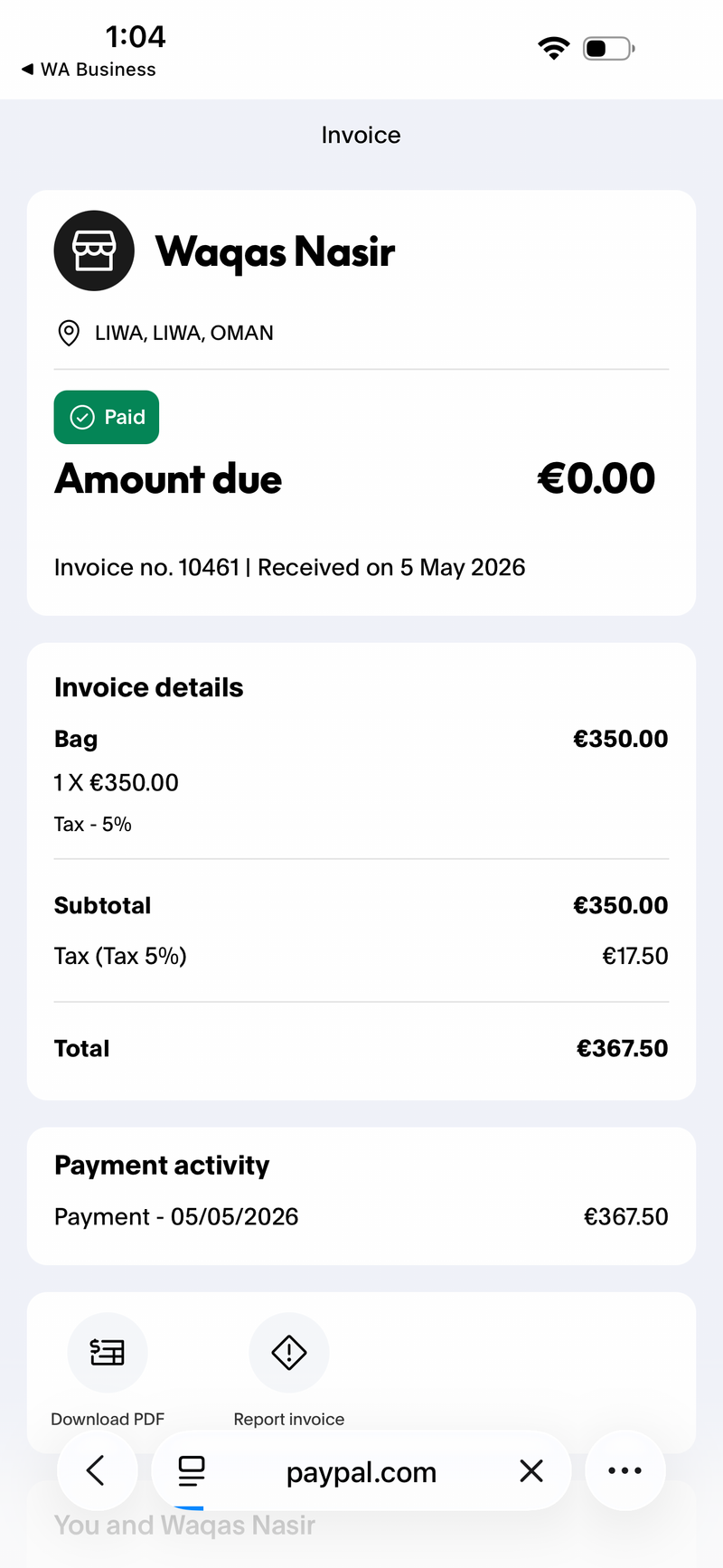The image size is (723, 1568).
Task: Tap the Download PDF label
Action: click(108, 1419)
